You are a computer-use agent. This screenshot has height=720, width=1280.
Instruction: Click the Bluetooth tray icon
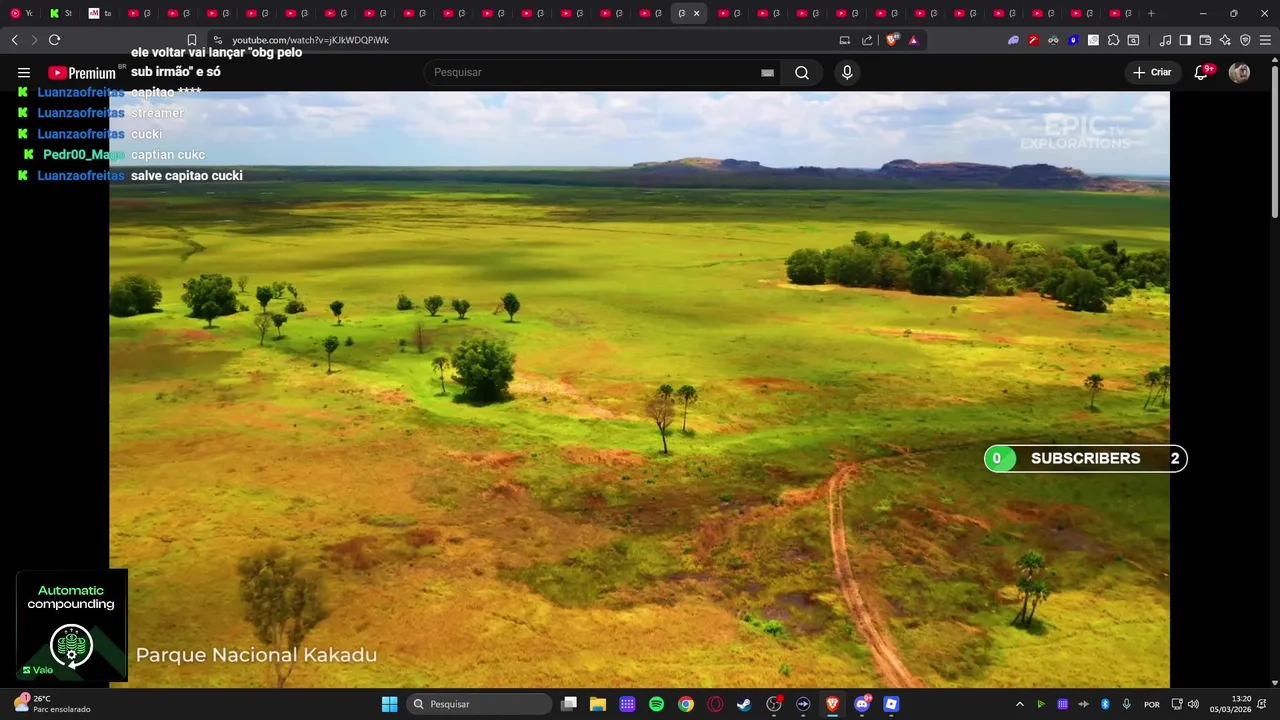click(x=1105, y=704)
